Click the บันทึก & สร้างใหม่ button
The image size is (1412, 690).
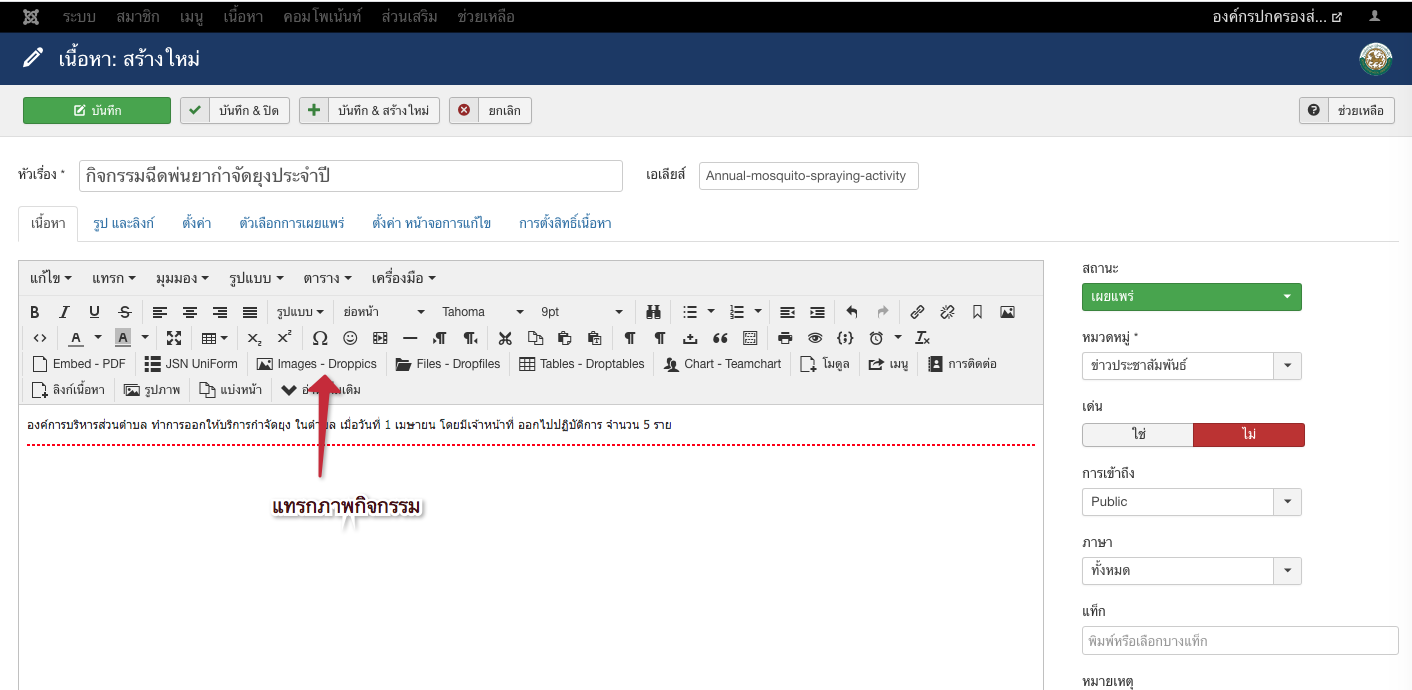click(370, 110)
